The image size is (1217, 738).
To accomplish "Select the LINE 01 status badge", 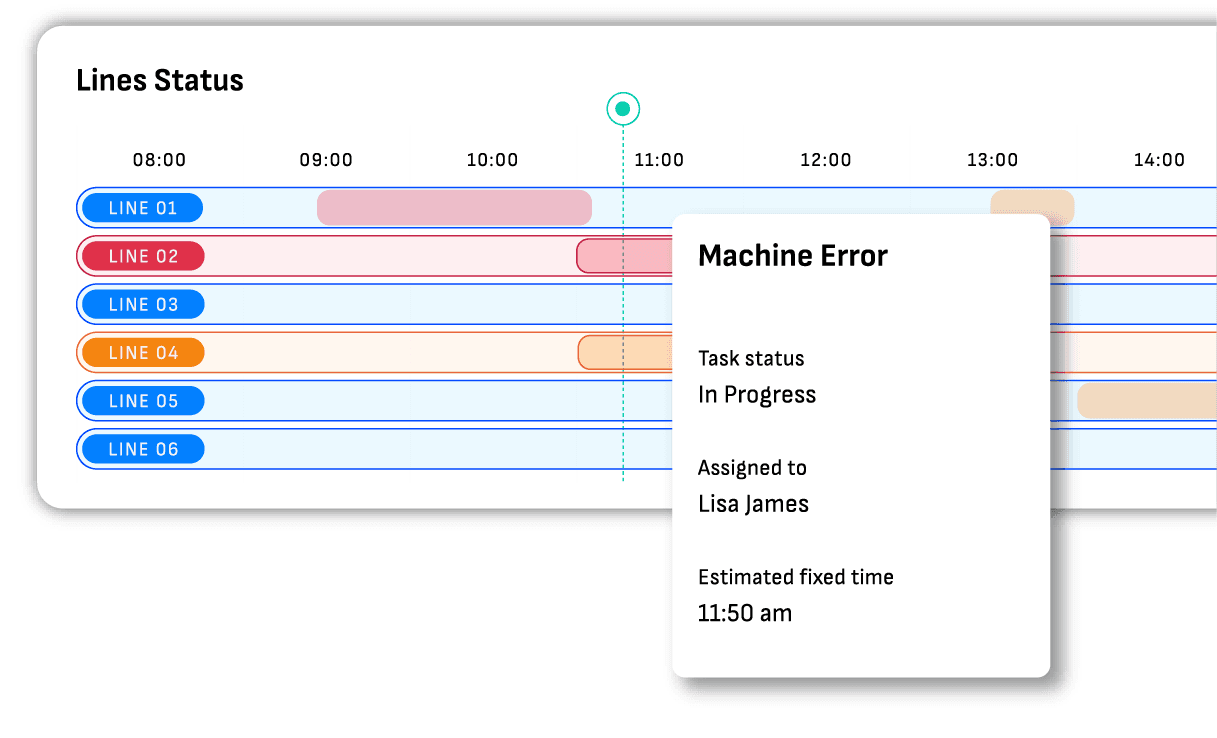I will [x=141, y=207].
